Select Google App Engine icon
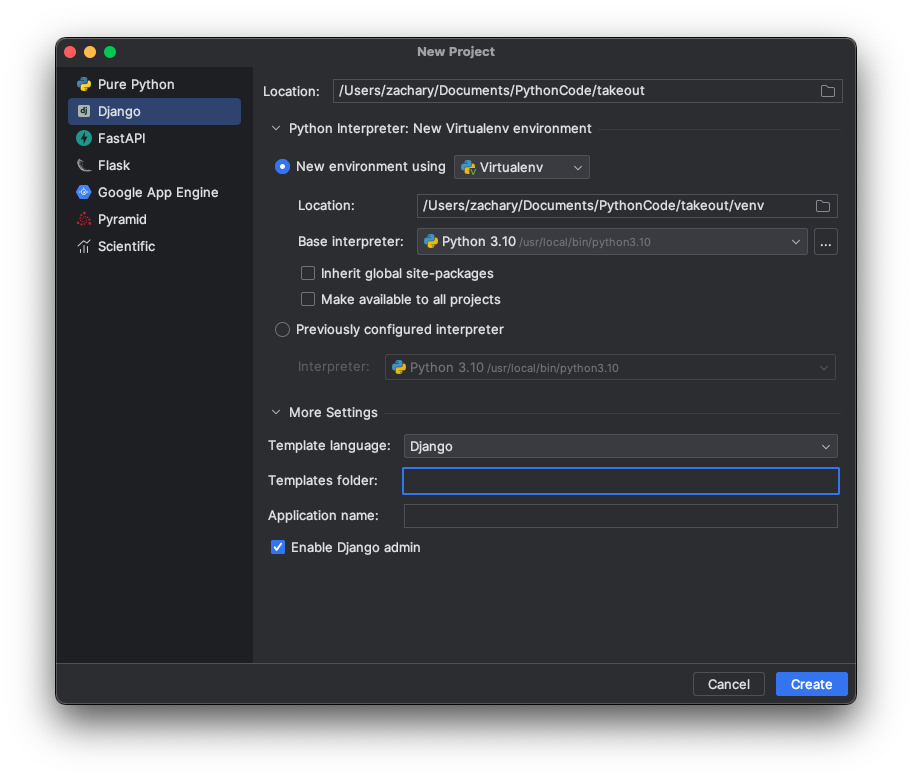The width and height of the screenshot is (912, 778). point(84,193)
